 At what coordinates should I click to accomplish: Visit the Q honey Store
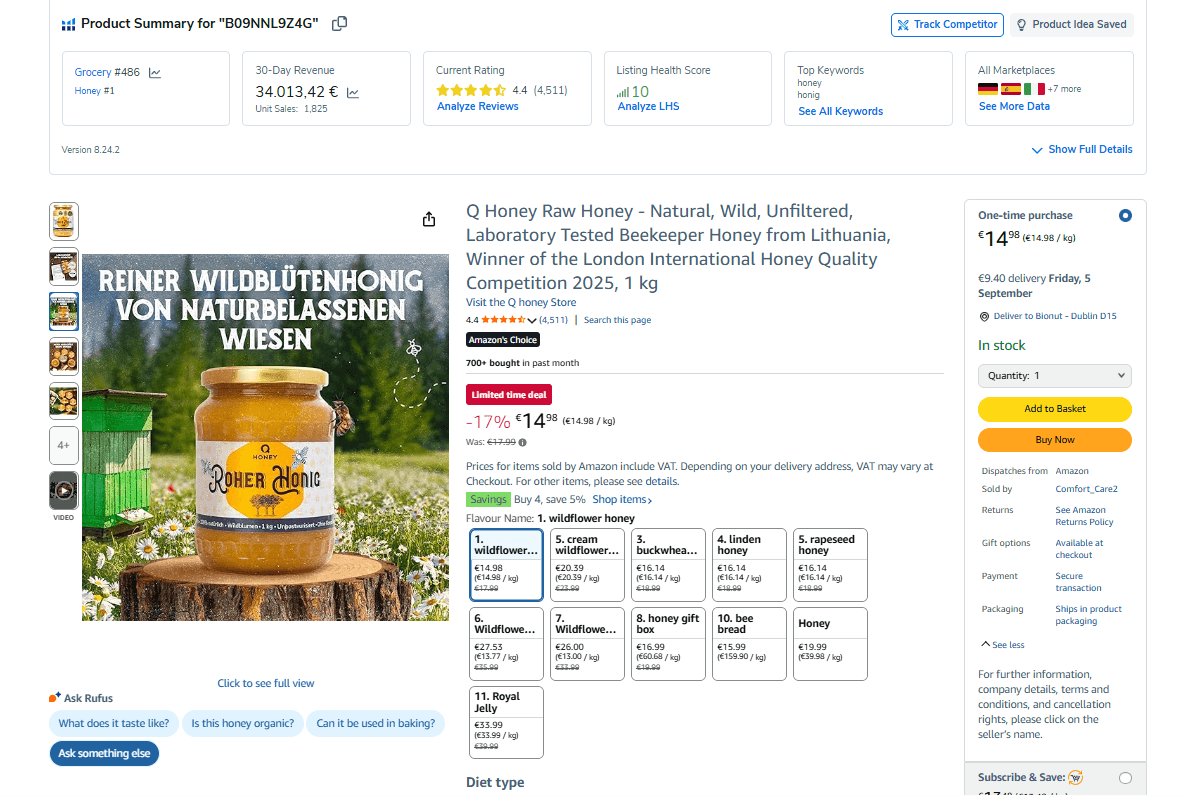coord(521,302)
